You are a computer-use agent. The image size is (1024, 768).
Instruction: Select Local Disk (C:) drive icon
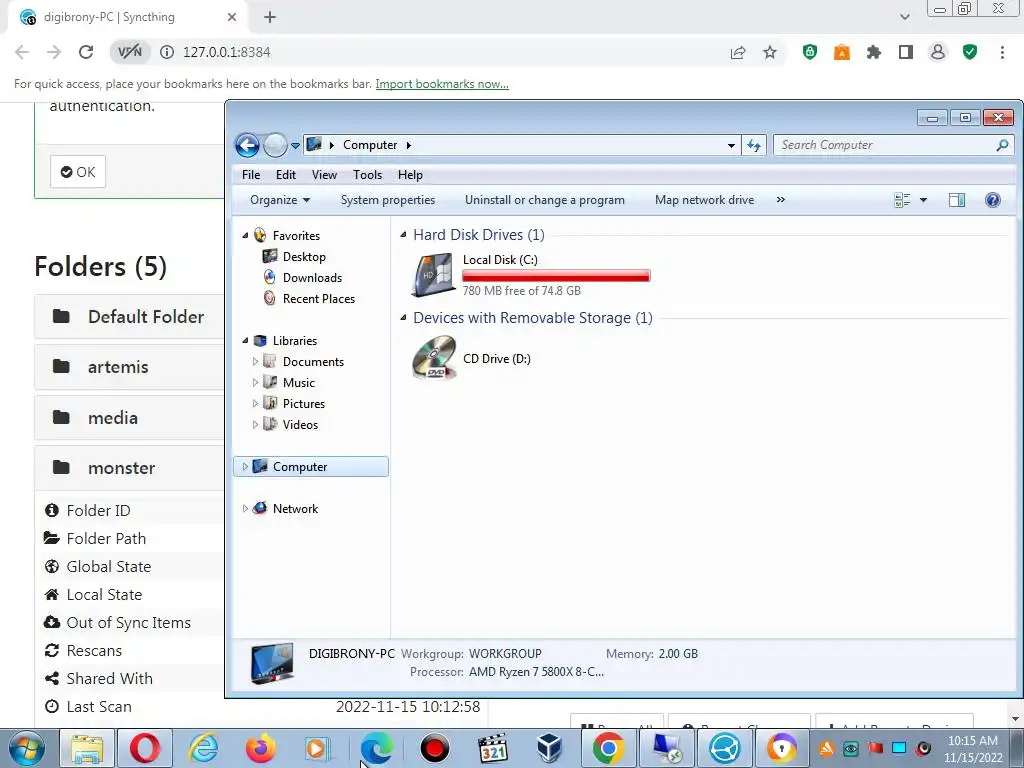click(x=434, y=274)
